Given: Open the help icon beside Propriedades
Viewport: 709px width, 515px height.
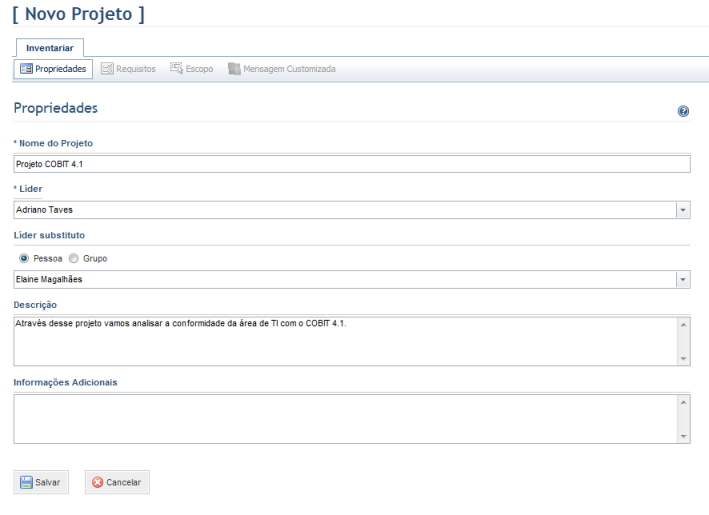Looking at the screenshot, I should [x=683, y=111].
